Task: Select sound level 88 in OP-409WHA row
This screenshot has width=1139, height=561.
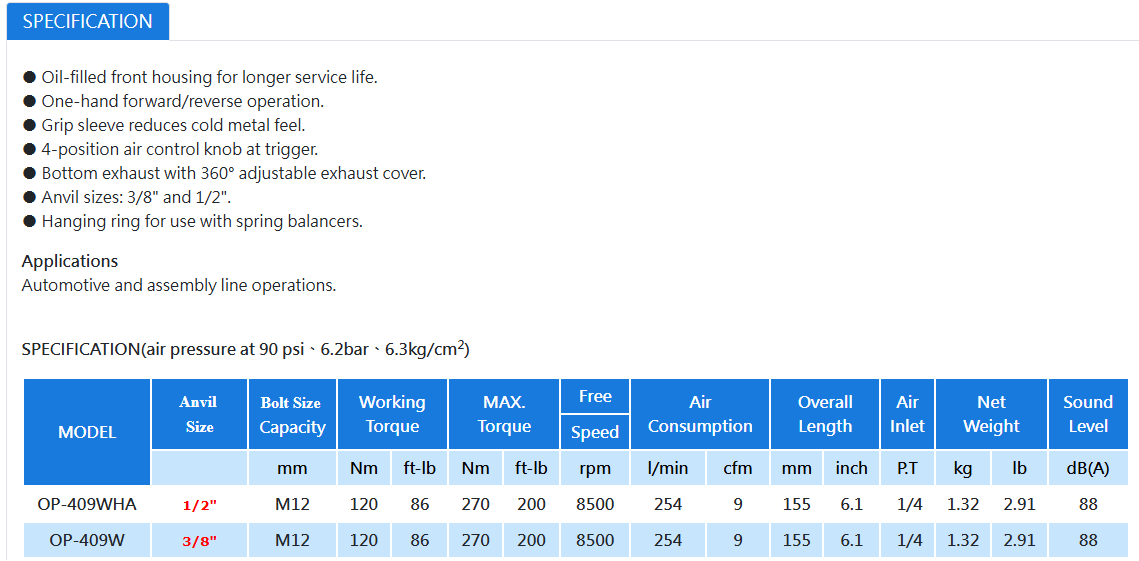Action: click(x=1088, y=504)
